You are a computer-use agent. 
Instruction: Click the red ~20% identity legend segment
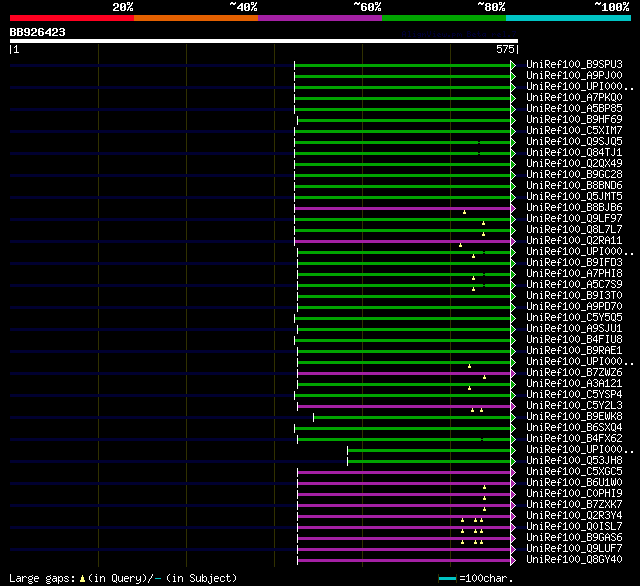(x=72, y=18)
